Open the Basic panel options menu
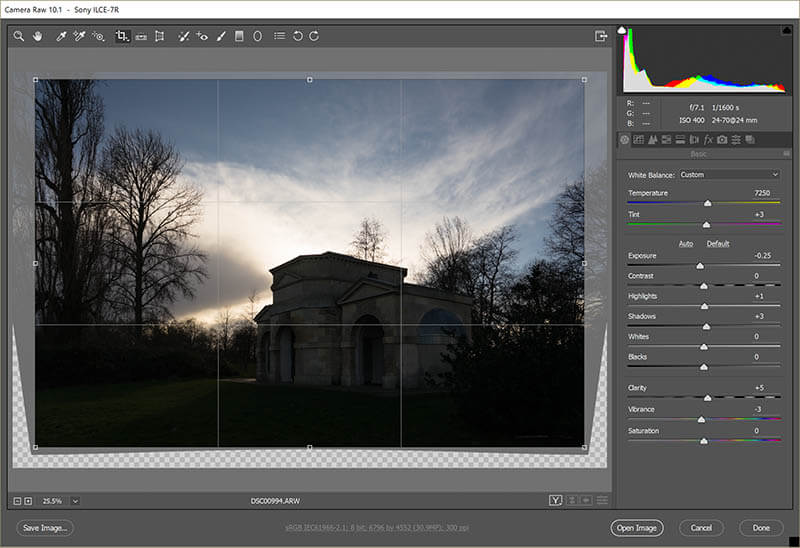Image resolution: width=800 pixels, height=548 pixels. (x=787, y=154)
